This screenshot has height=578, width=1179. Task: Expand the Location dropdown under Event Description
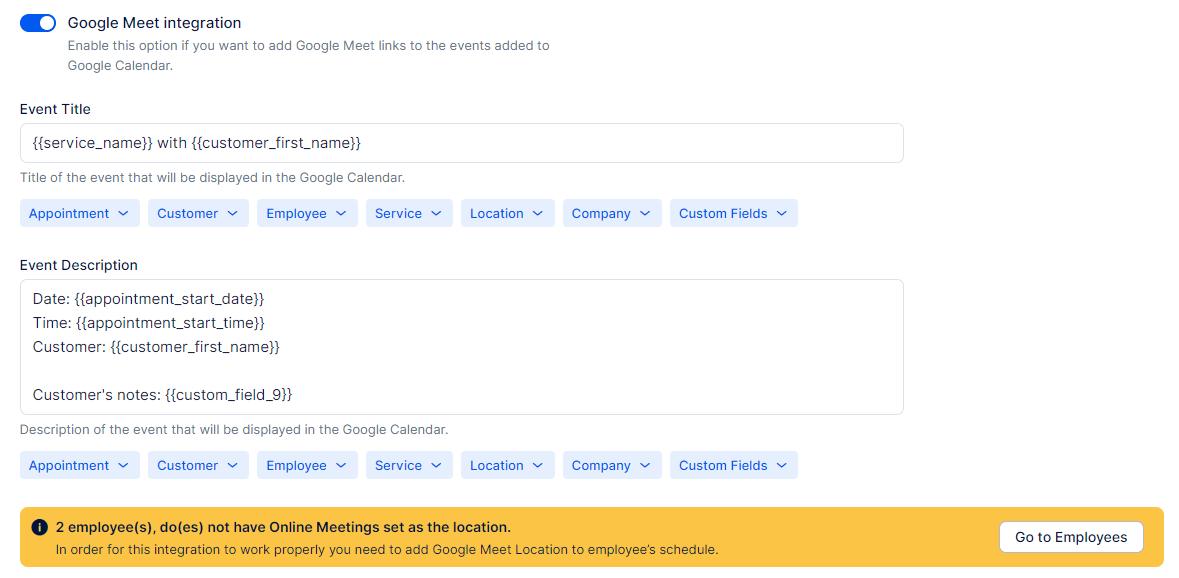click(507, 465)
